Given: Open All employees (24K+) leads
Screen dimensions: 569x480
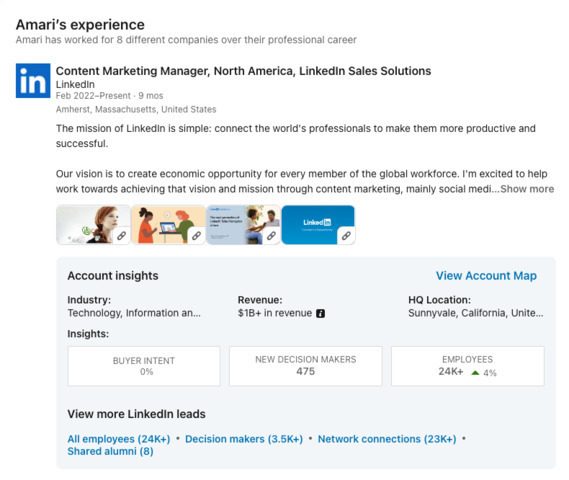Looking at the screenshot, I should tap(119, 439).
